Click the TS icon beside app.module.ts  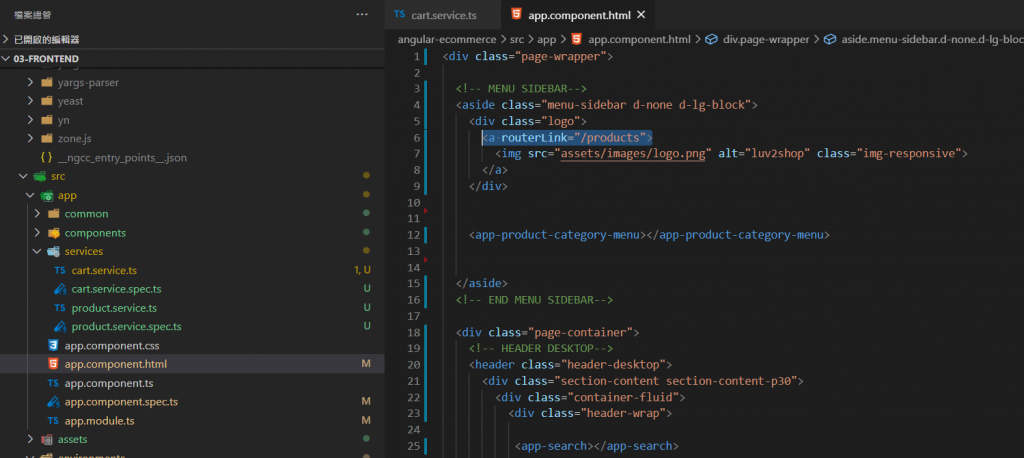(53, 420)
